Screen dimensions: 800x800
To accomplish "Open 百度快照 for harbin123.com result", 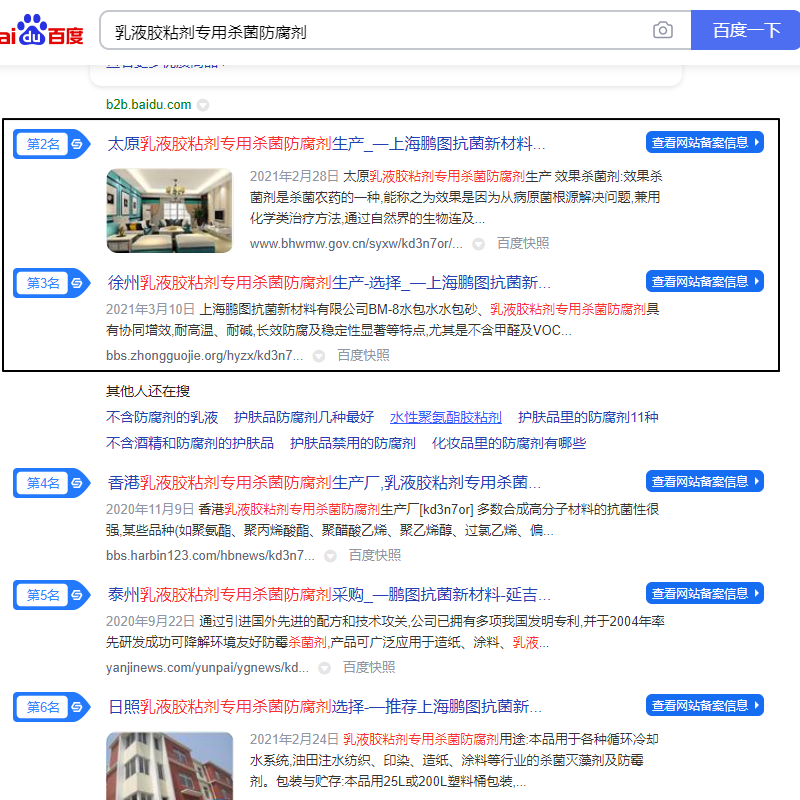I will point(374,555).
